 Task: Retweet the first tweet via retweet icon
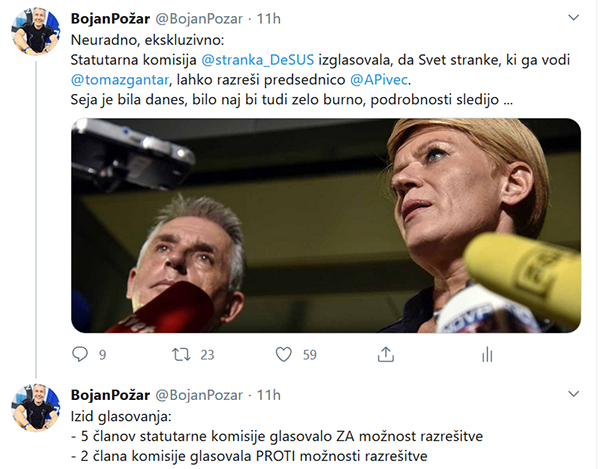pos(181,355)
